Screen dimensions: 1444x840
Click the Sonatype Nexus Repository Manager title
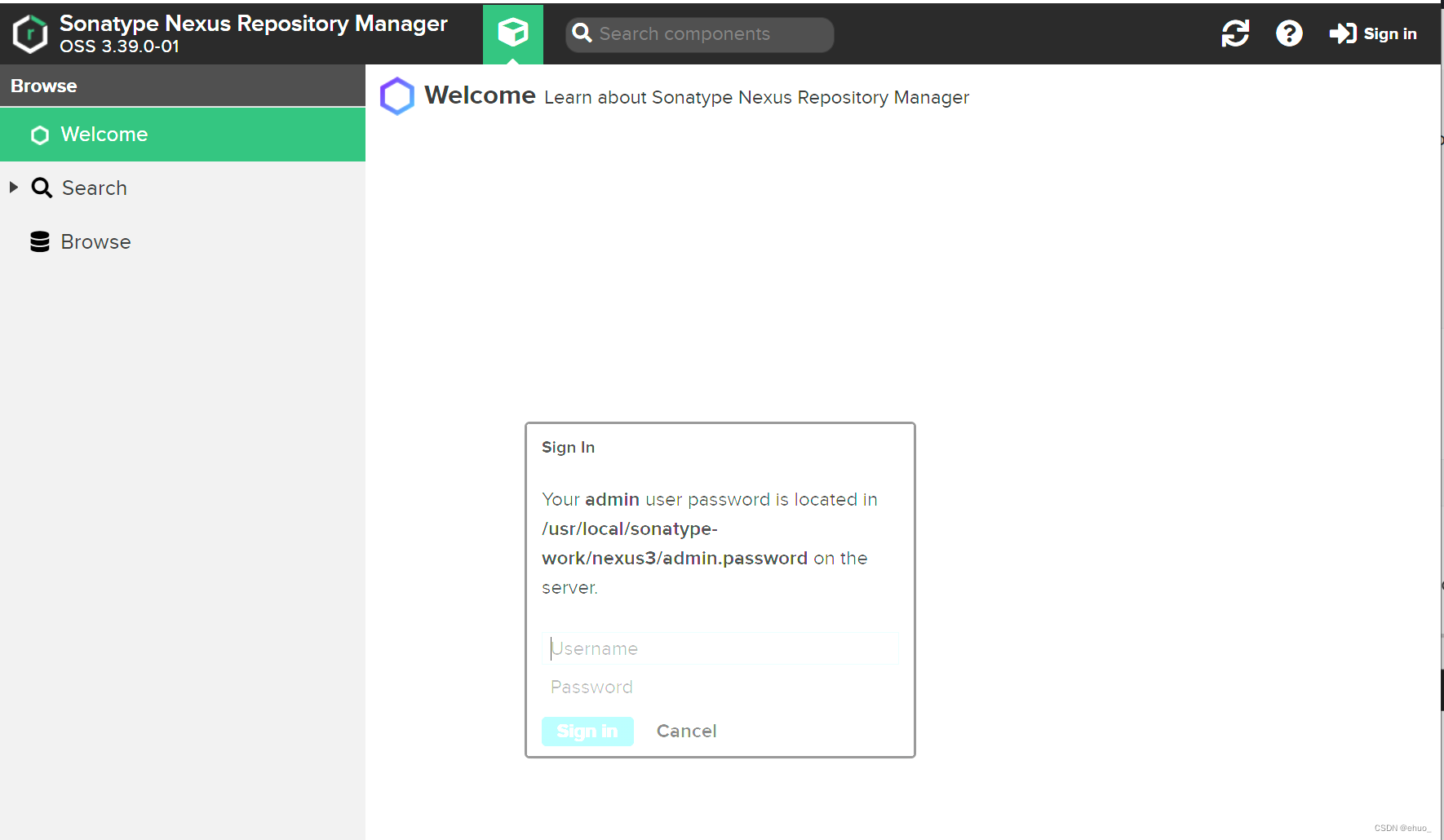254,24
